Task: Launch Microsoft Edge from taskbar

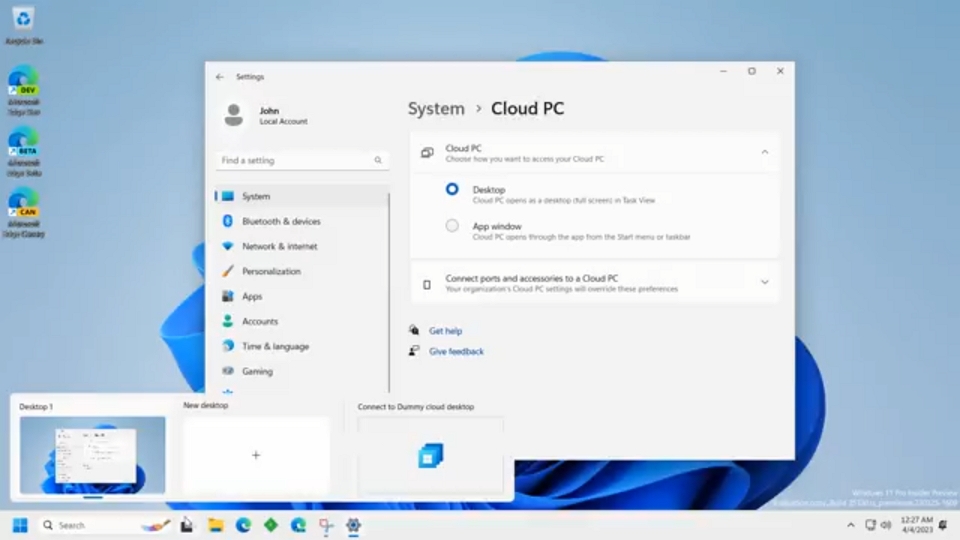Action: point(243,525)
